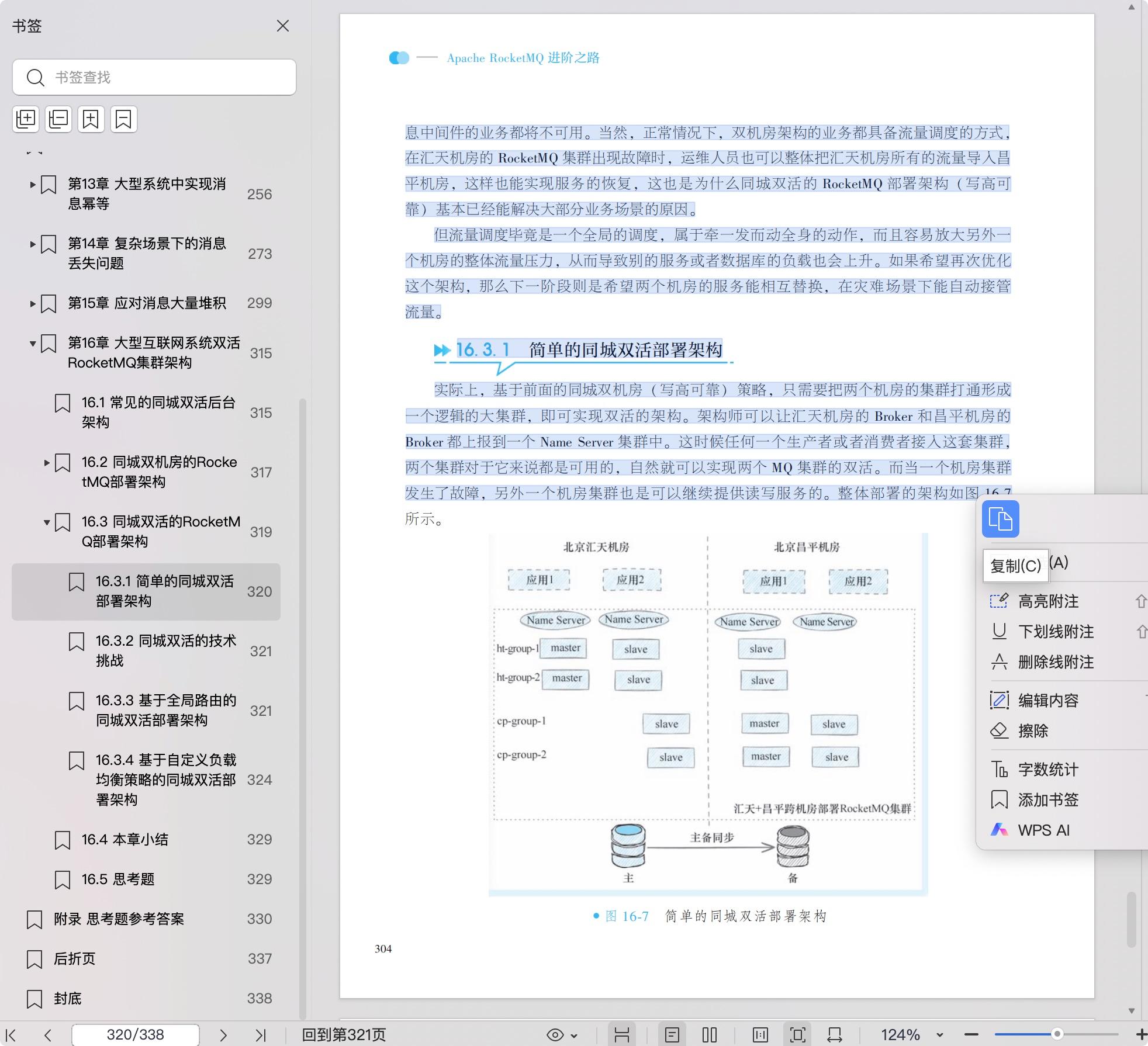The width and height of the screenshot is (1148, 1046).
Task: Click the document vertical scrollbar thumb
Action: 1132,919
